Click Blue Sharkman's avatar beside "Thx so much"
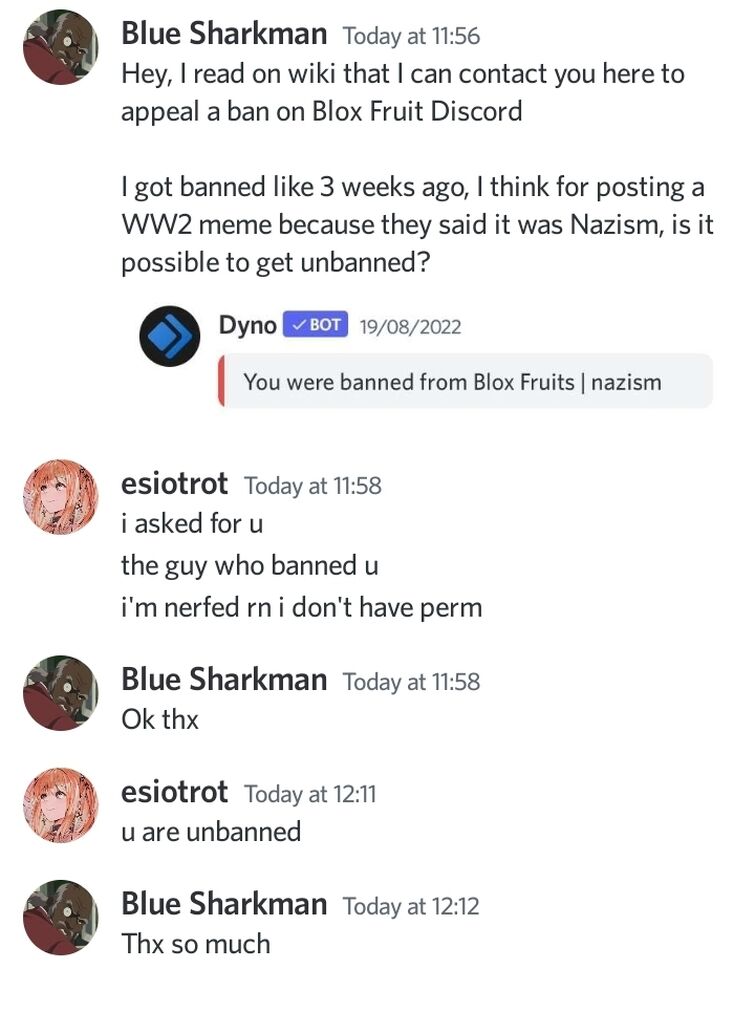Image resolution: width=755 pixels, height=1012 pixels. pos(60,917)
